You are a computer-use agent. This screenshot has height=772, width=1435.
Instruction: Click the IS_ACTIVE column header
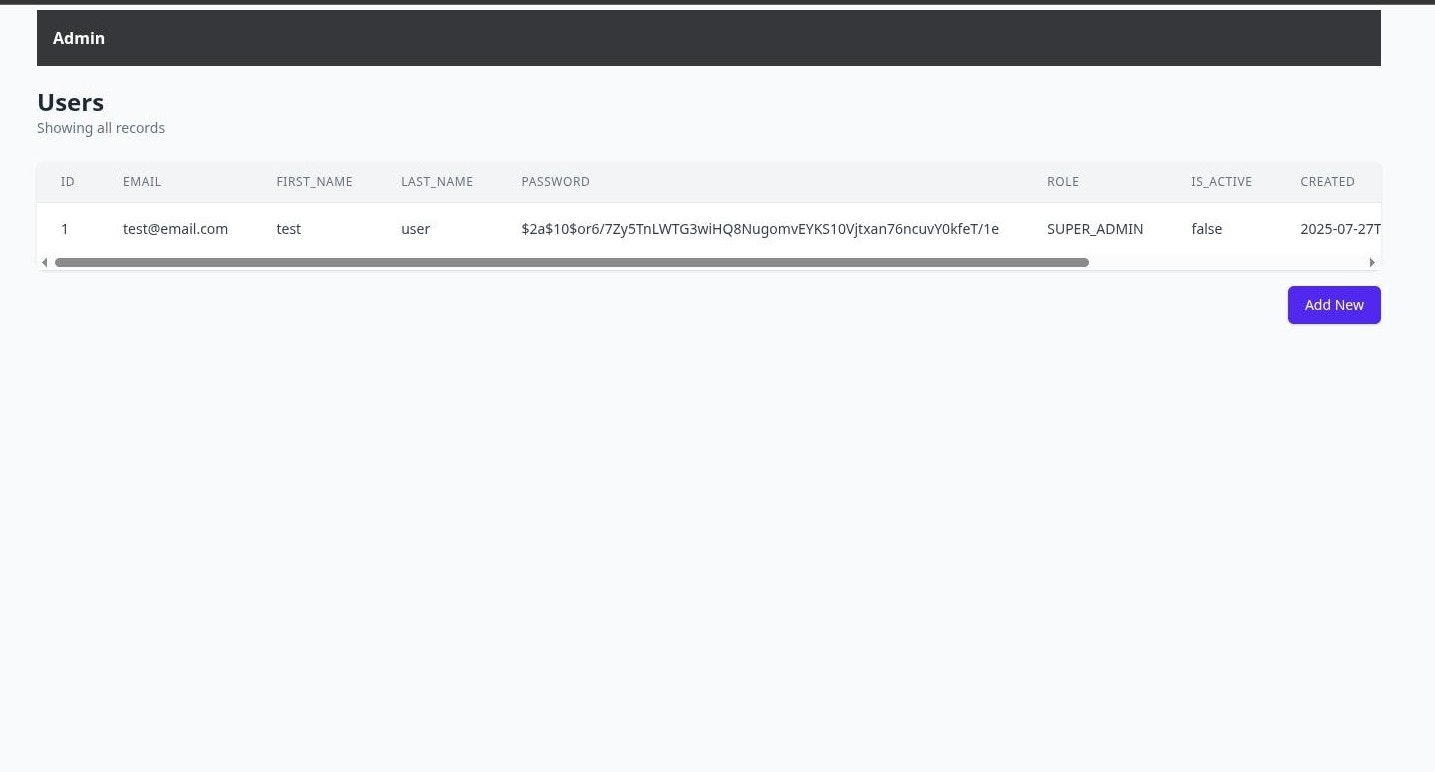coord(1221,182)
